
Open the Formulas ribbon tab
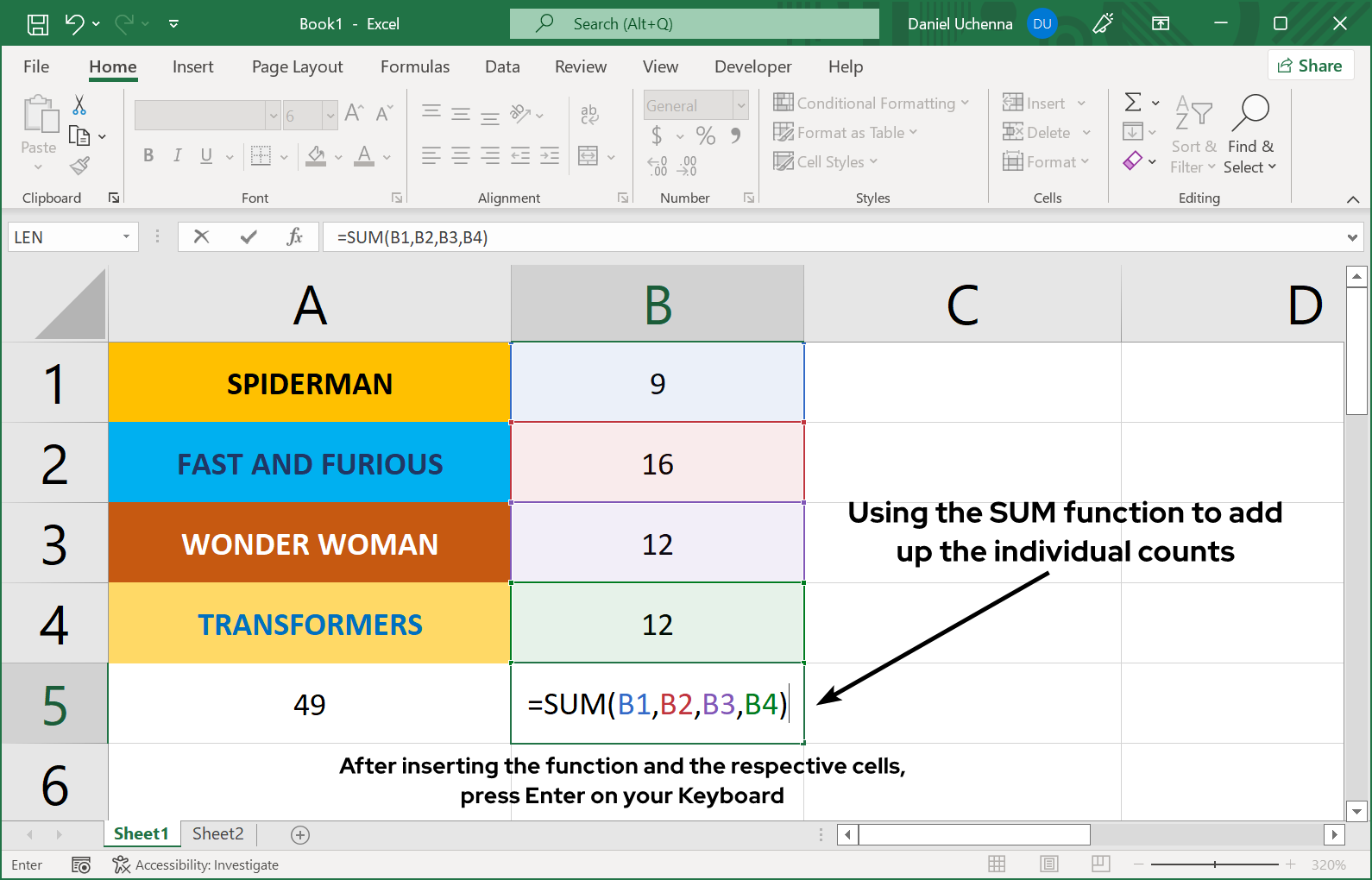[415, 66]
